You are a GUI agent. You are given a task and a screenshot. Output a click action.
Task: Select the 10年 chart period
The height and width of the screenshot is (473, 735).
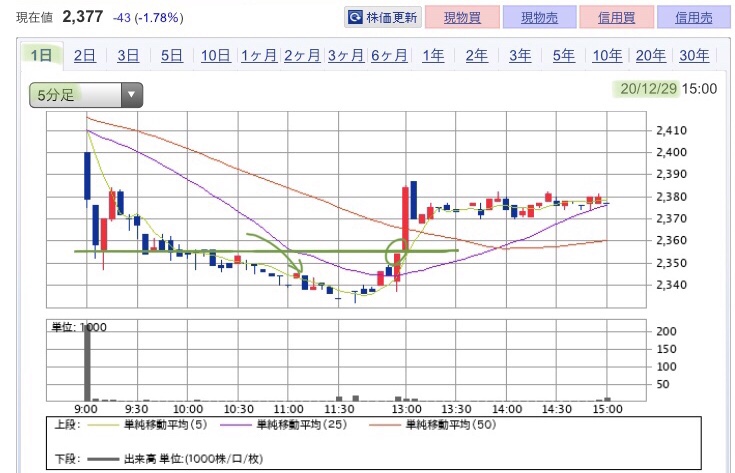pyautogui.click(x=608, y=55)
